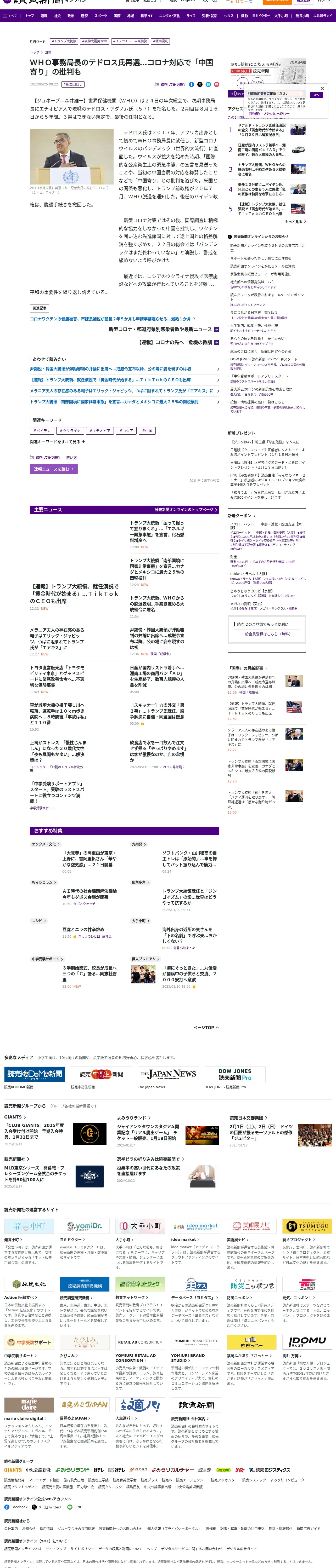Image resolution: width=336 pixels, height=1568 pixels.
Task: Open the idea market logo tile
Action: (x=196, y=1226)
